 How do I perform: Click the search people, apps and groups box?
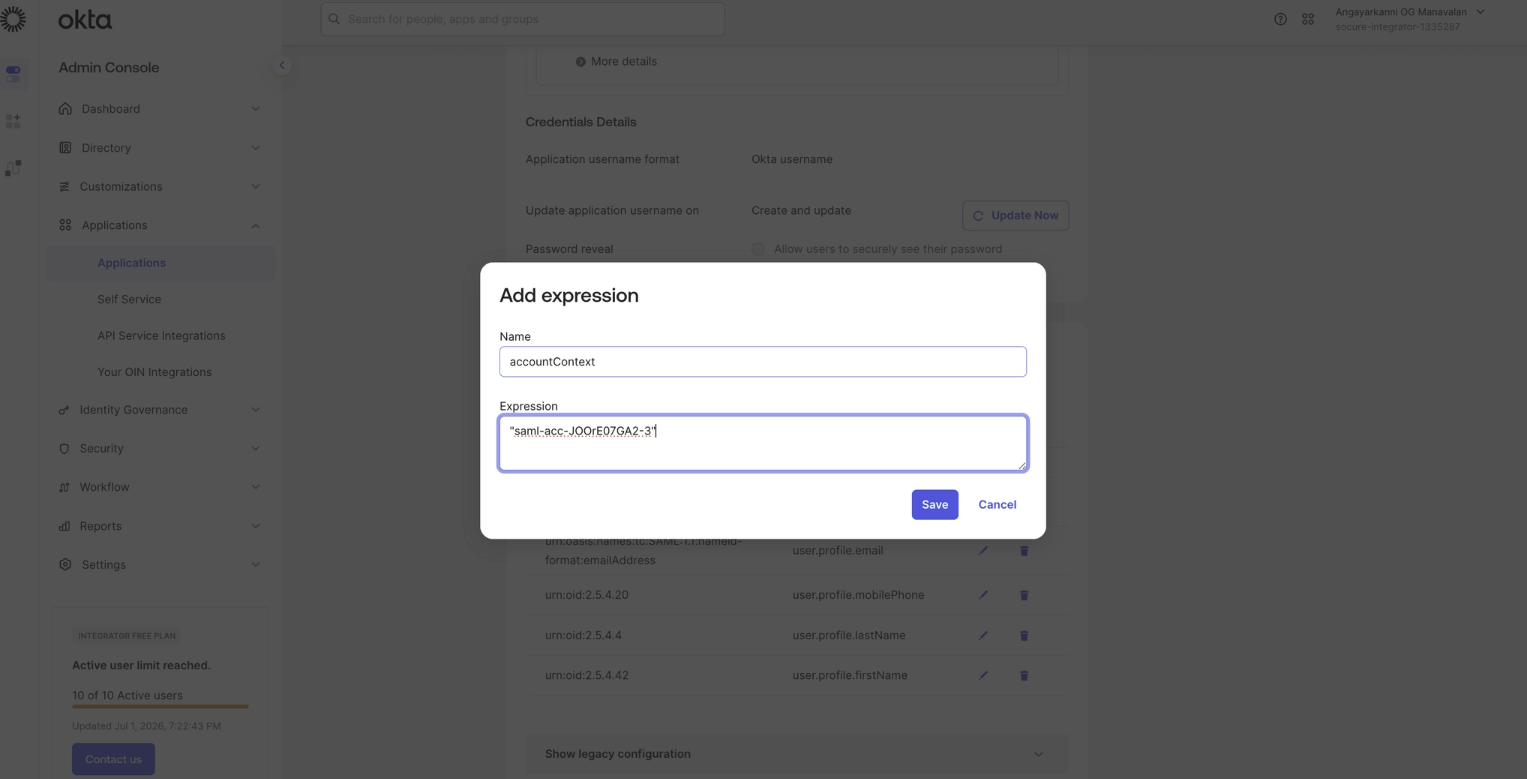(522, 19)
